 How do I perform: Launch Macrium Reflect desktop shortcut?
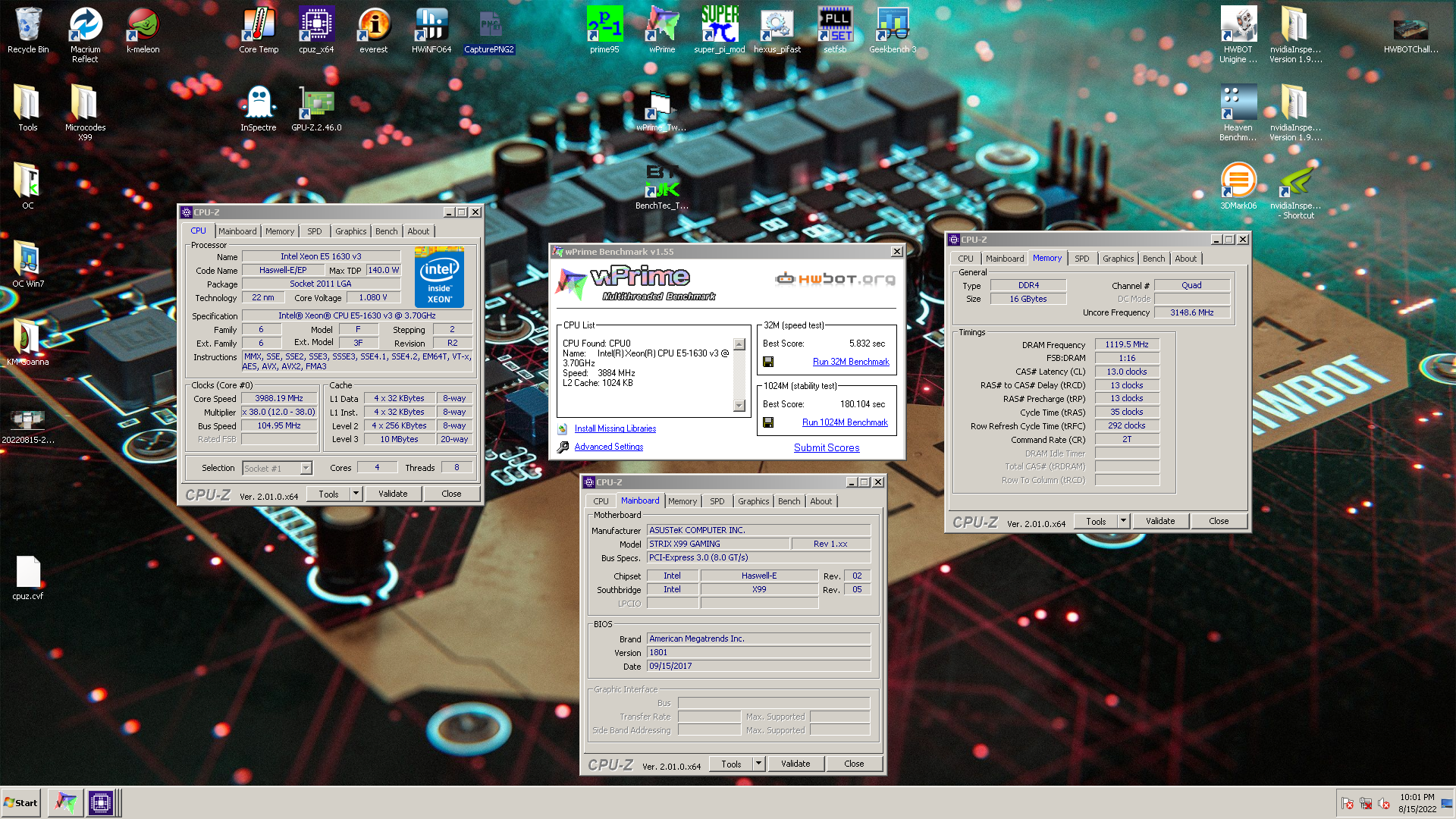click(86, 34)
